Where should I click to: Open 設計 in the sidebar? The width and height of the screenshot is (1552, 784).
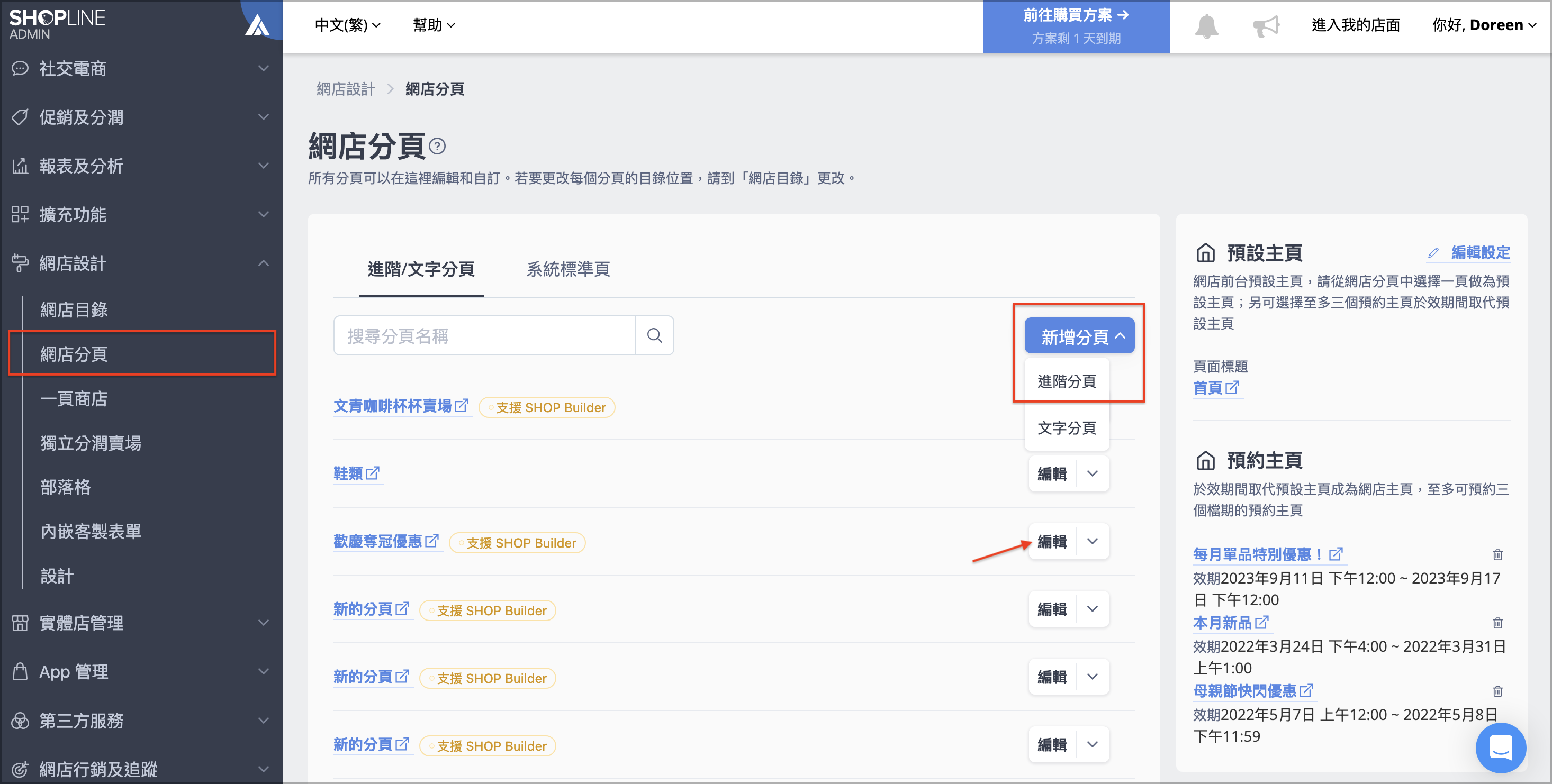[57, 576]
